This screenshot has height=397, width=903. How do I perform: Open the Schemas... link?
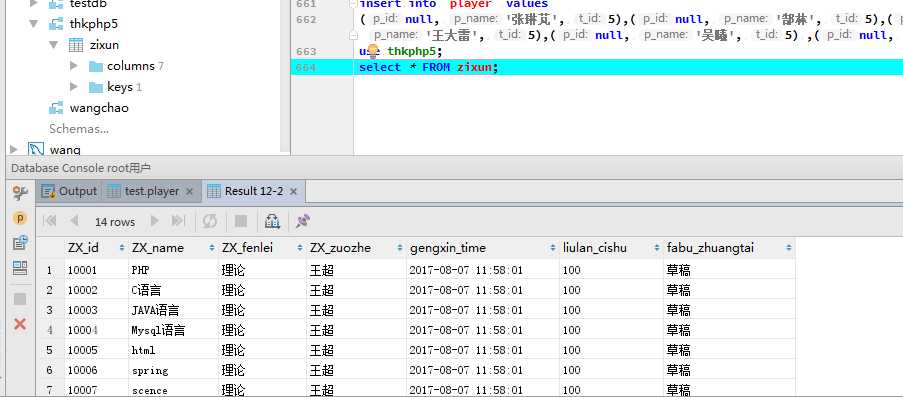click(x=79, y=129)
